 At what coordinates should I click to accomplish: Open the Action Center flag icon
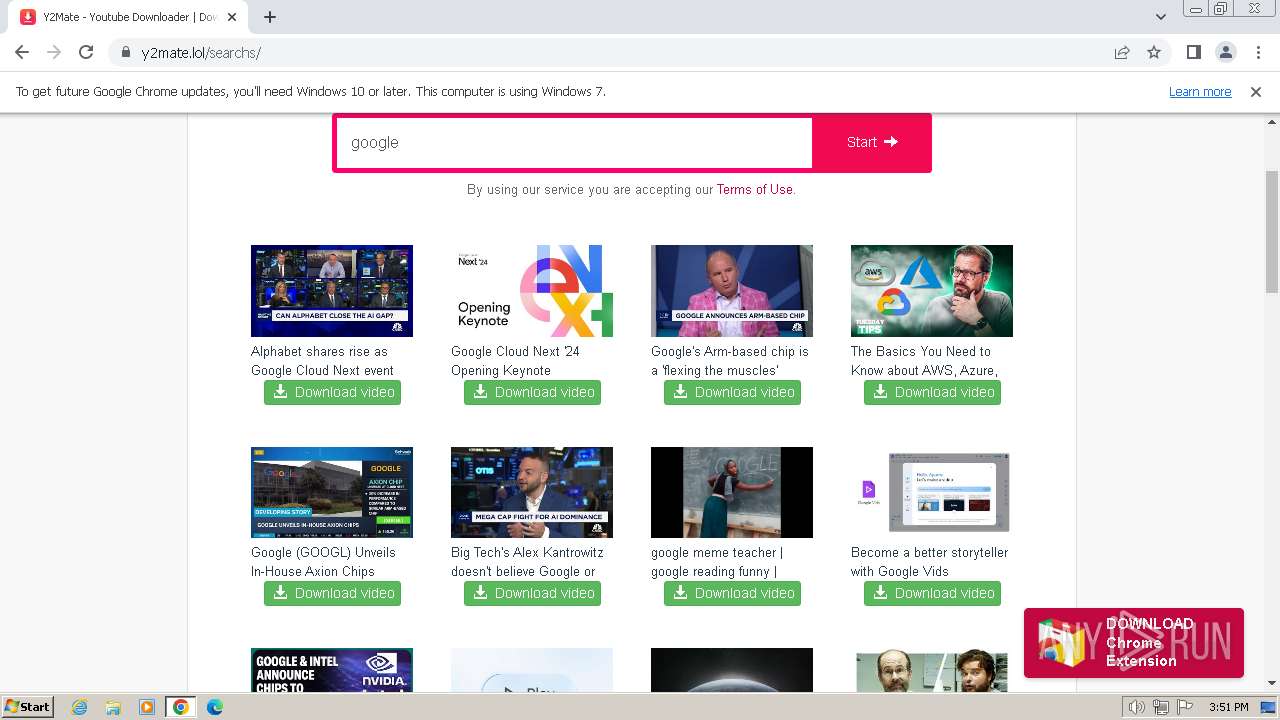click(1184, 707)
